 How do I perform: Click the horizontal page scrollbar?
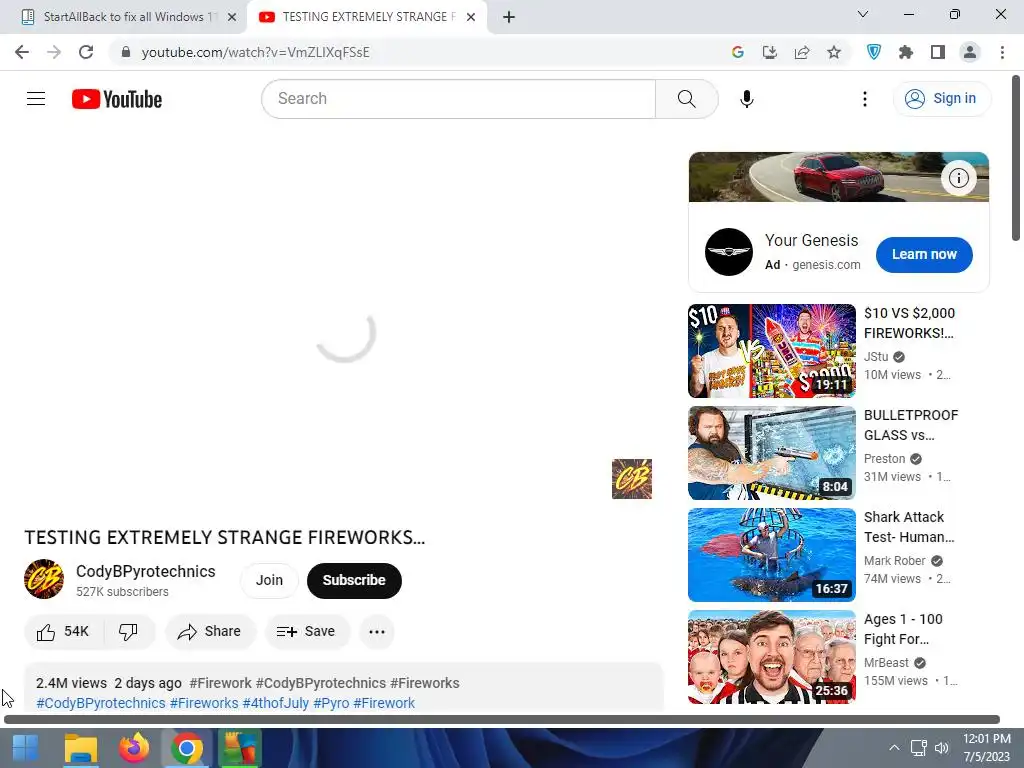coord(502,719)
